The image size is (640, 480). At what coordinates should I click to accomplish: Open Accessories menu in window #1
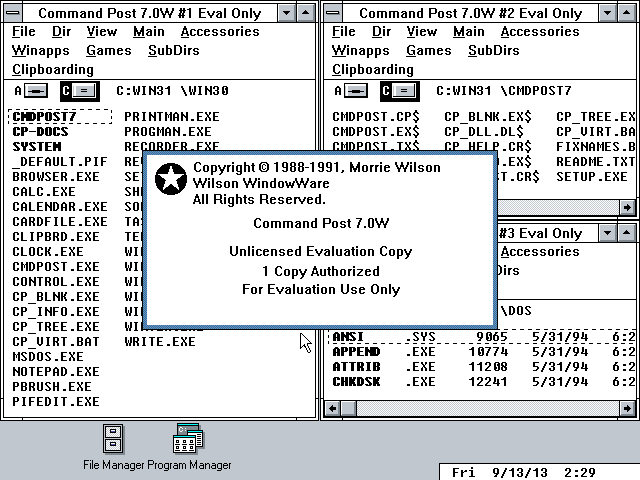(x=220, y=31)
